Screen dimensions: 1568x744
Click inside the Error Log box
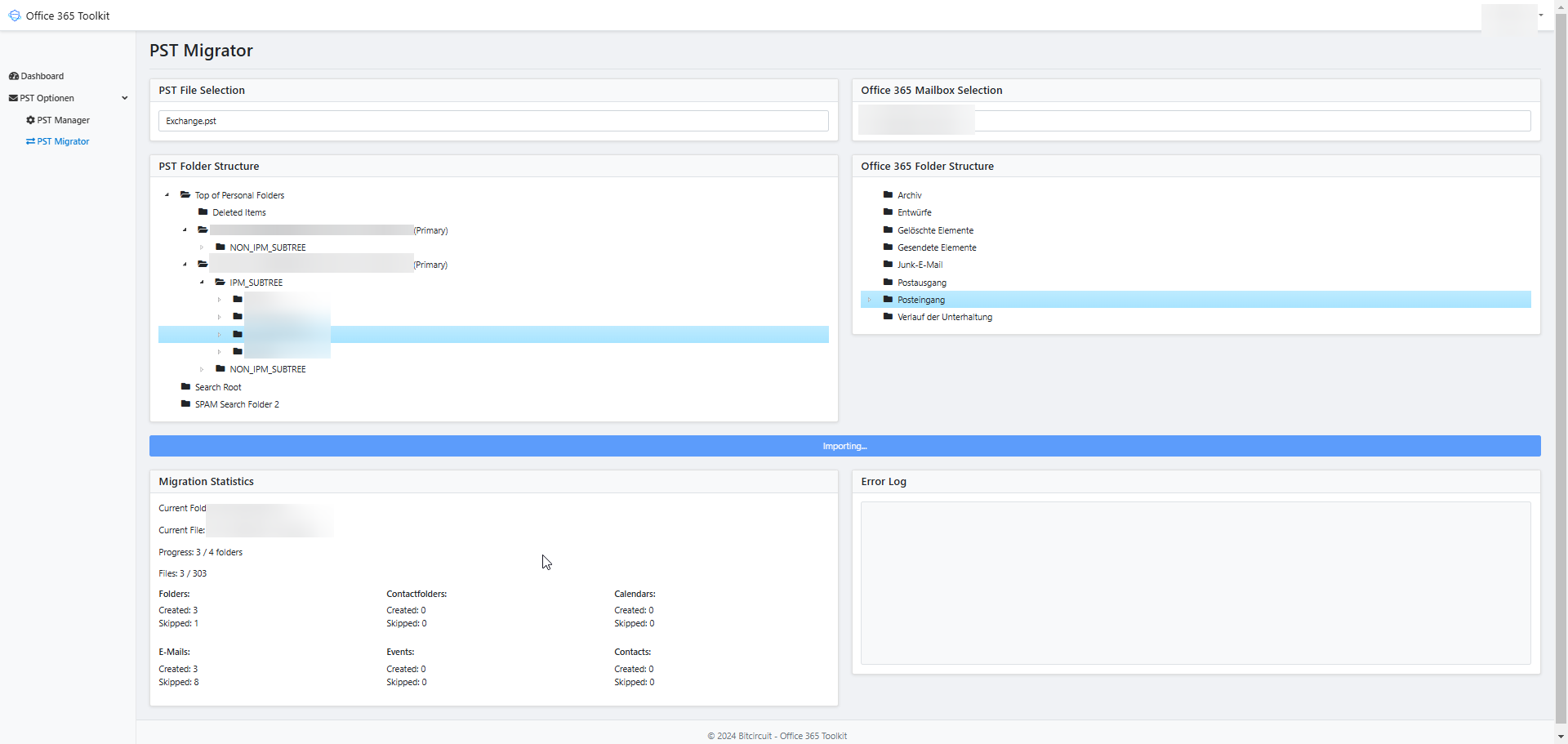coord(1196,583)
